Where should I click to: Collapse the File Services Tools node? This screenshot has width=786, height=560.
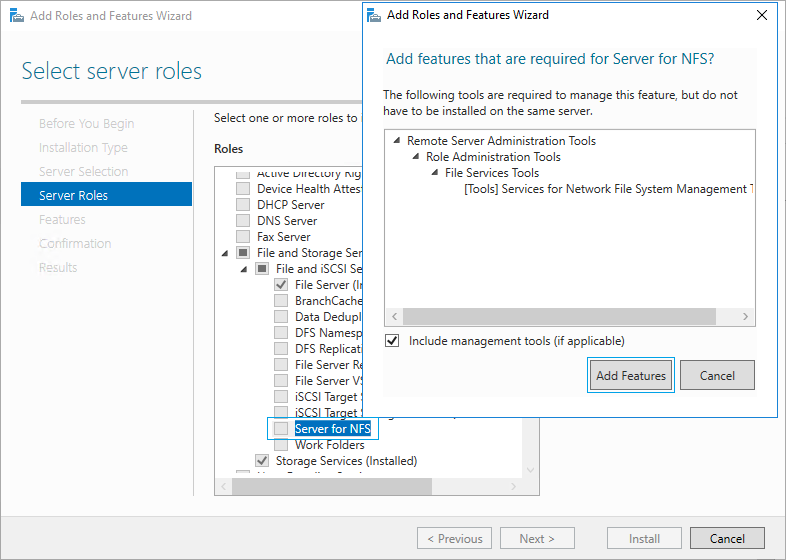click(x=435, y=173)
